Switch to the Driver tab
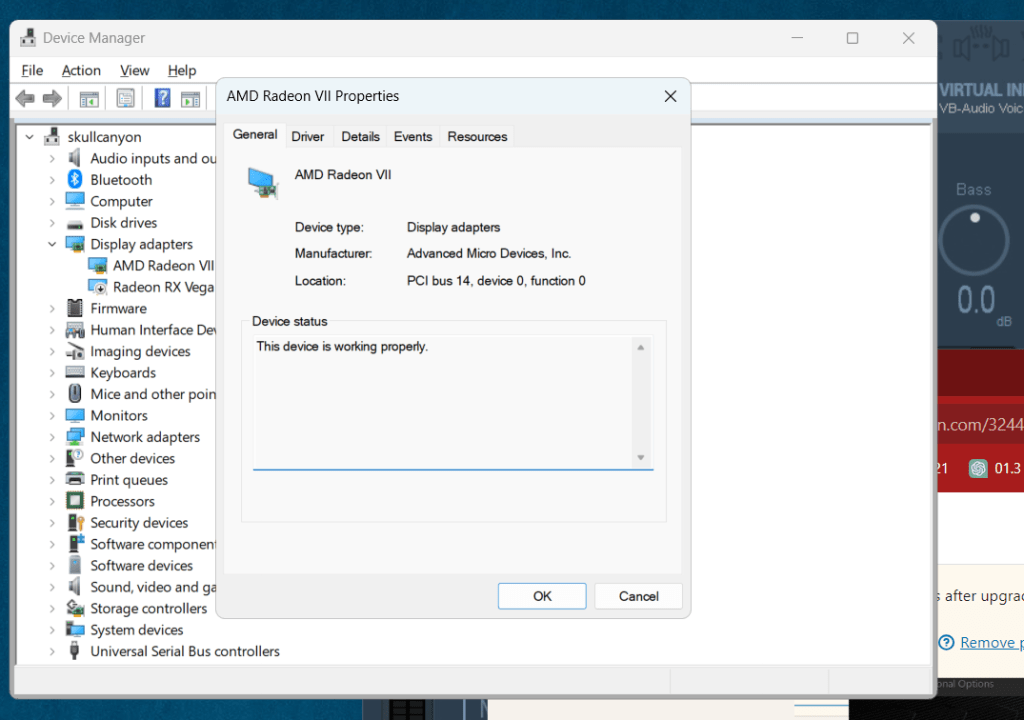 [308, 137]
